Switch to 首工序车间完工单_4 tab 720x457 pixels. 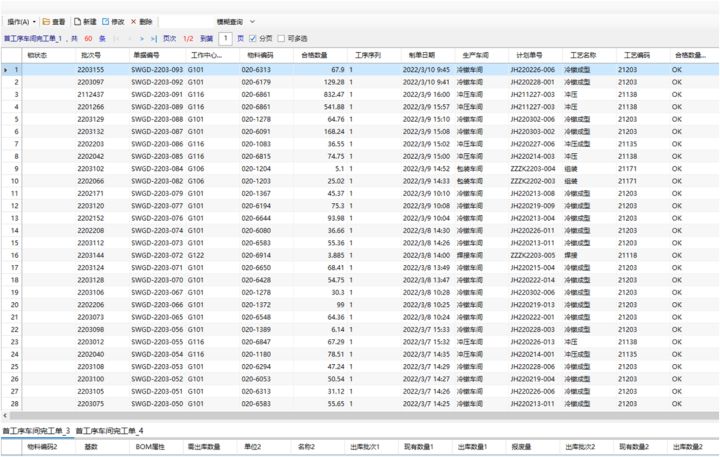tap(109, 431)
